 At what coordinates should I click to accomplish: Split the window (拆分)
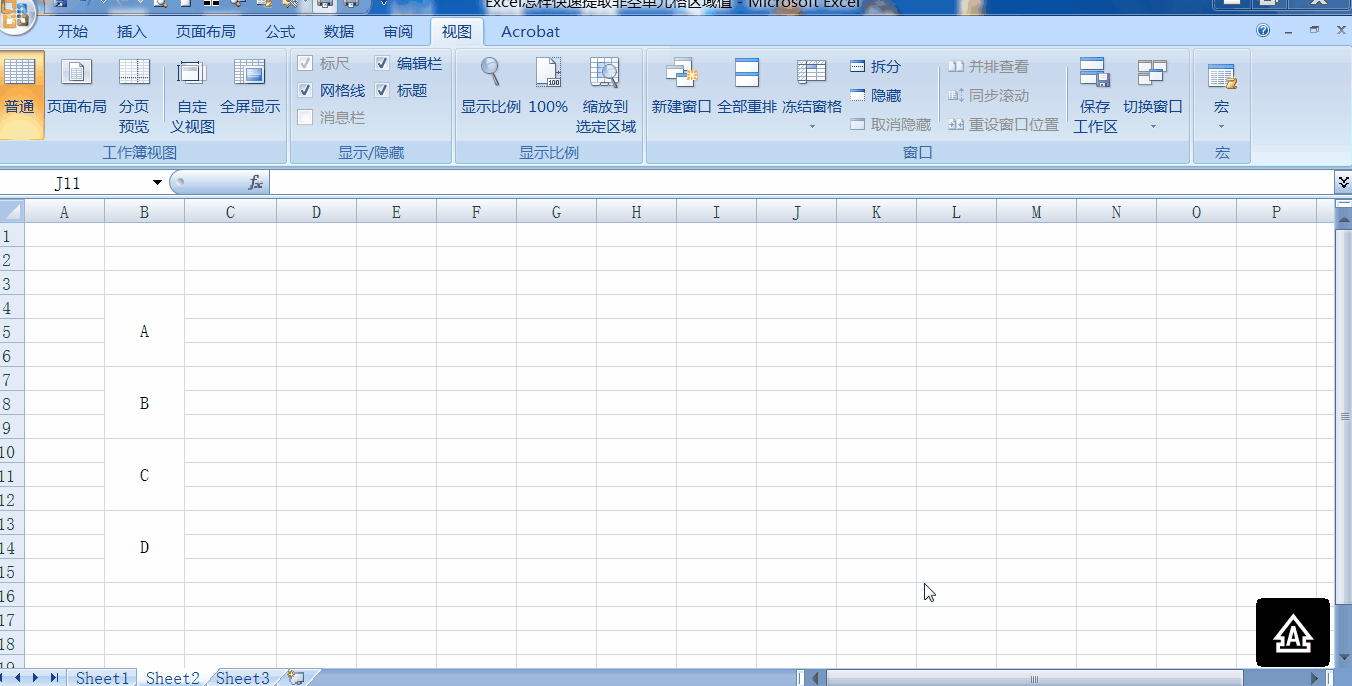[x=876, y=67]
